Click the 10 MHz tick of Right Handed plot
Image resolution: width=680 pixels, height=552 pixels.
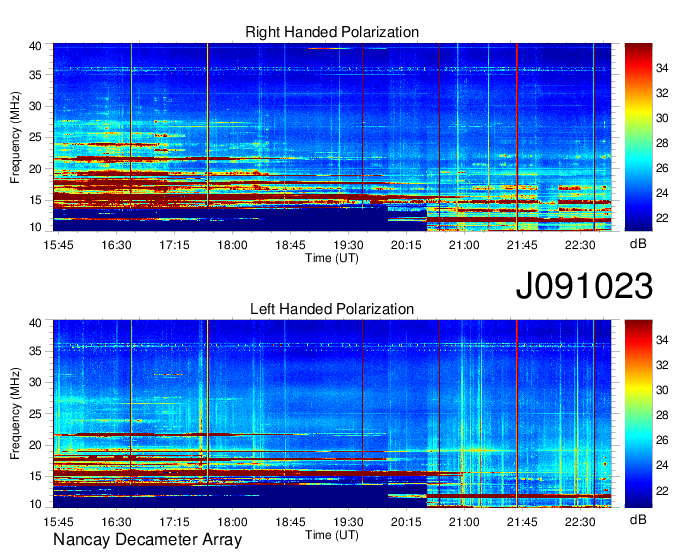pos(35,227)
